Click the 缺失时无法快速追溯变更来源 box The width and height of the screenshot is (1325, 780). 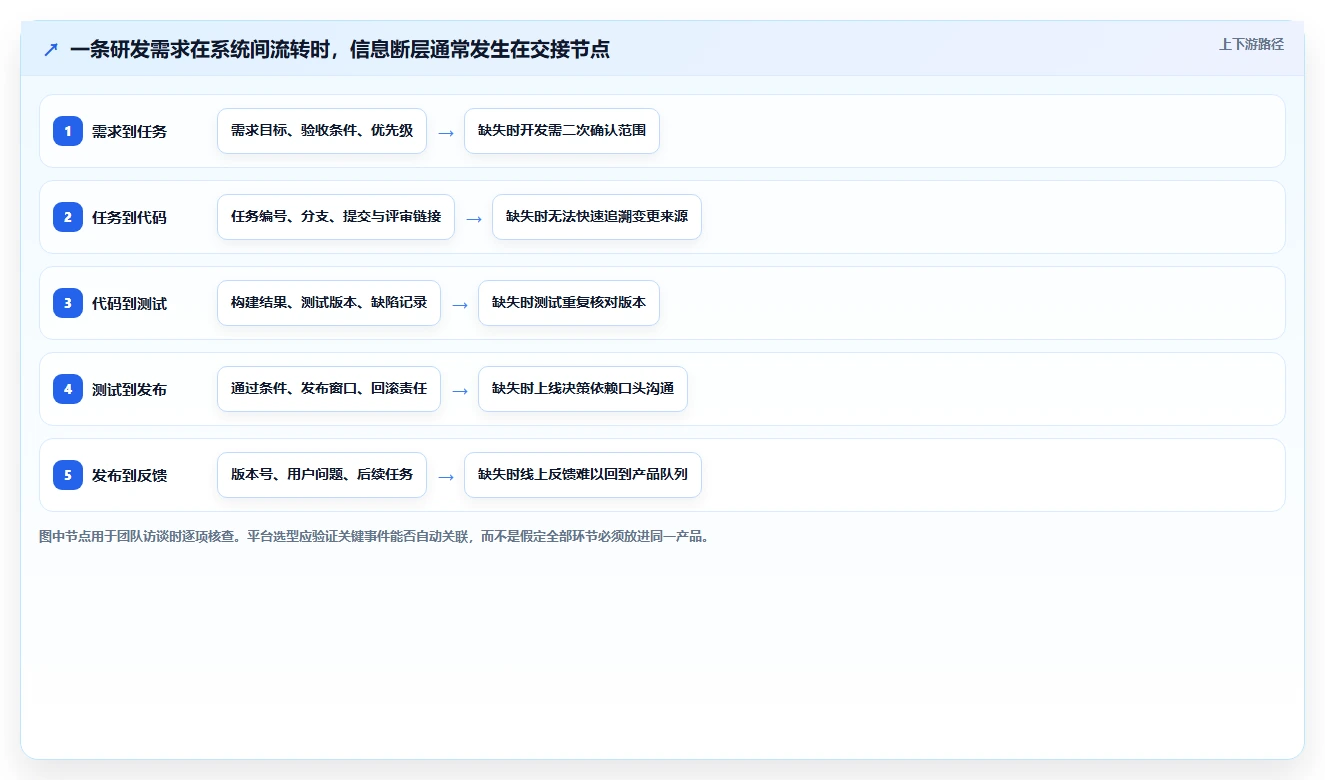click(x=597, y=217)
